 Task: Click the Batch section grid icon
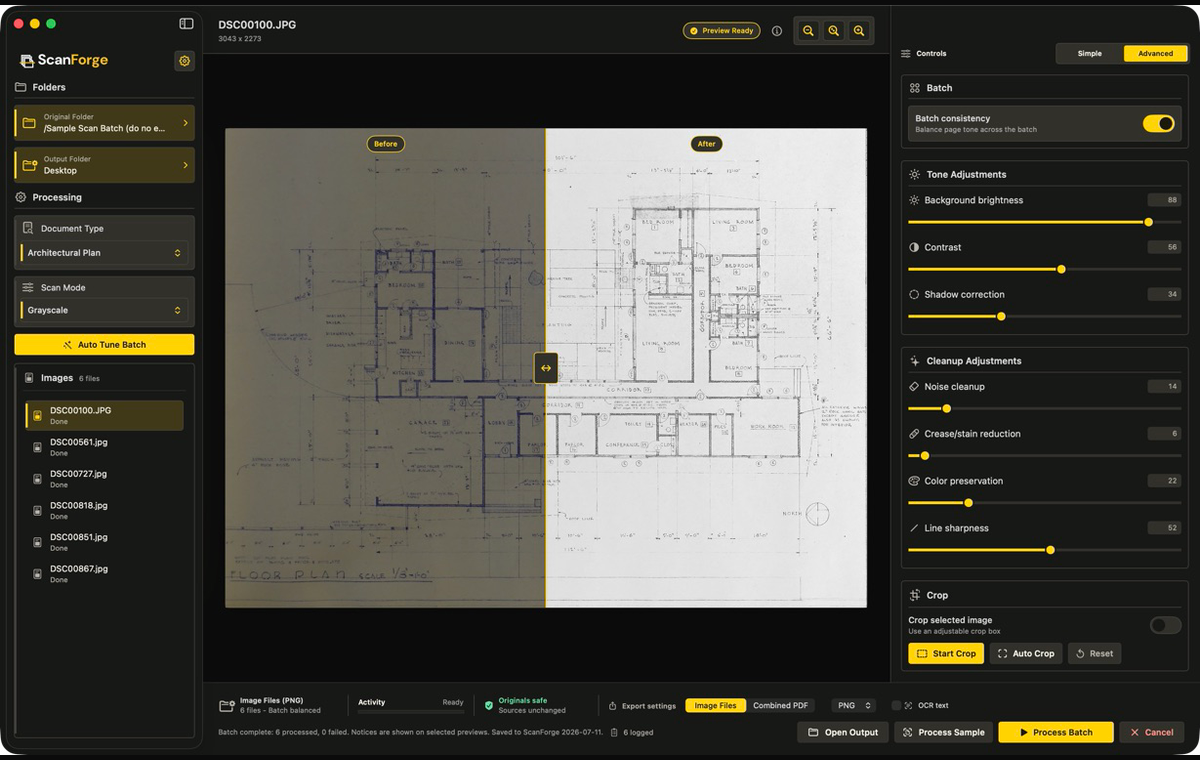pos(914,88)
